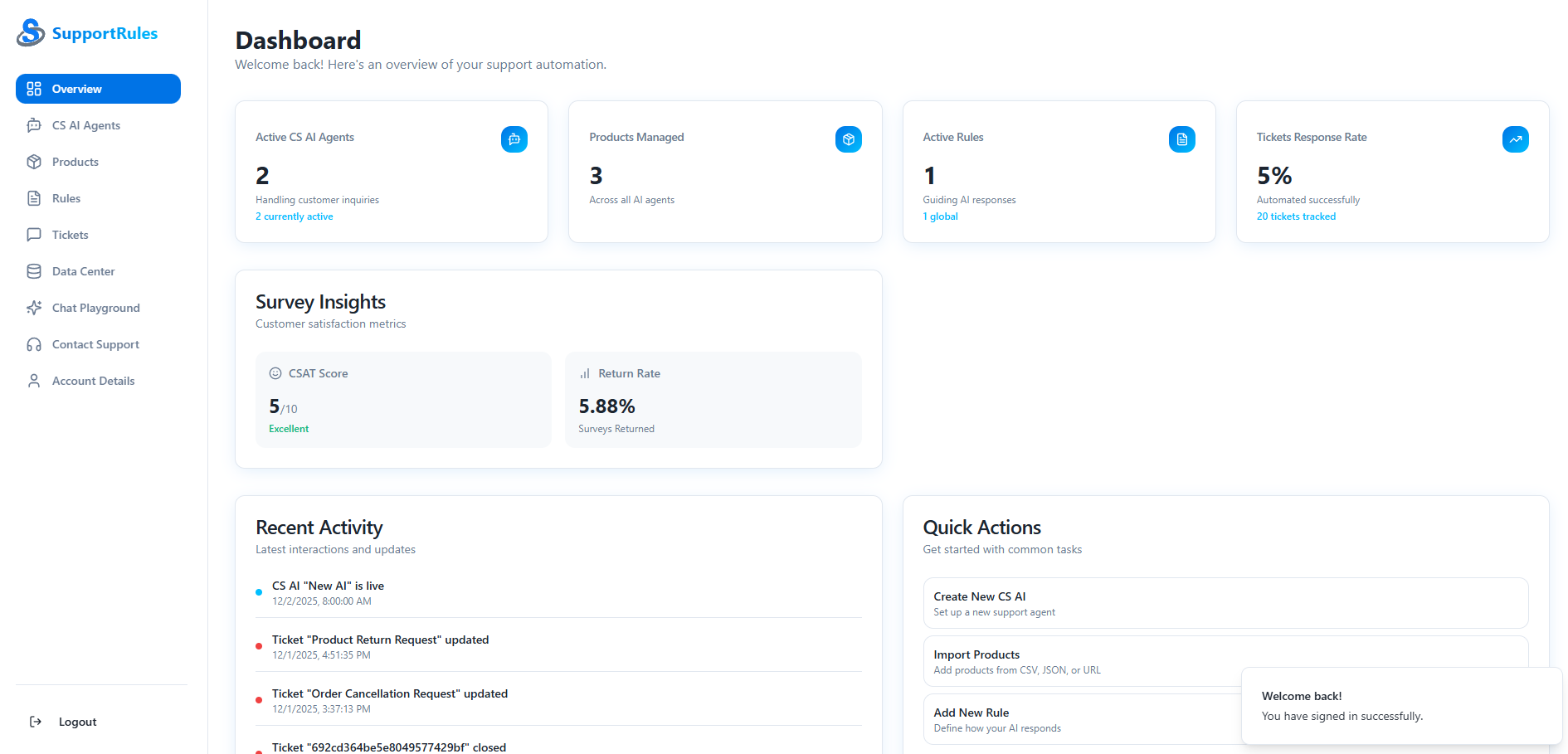Click the smiley icon next to CSAT Score

275,373
